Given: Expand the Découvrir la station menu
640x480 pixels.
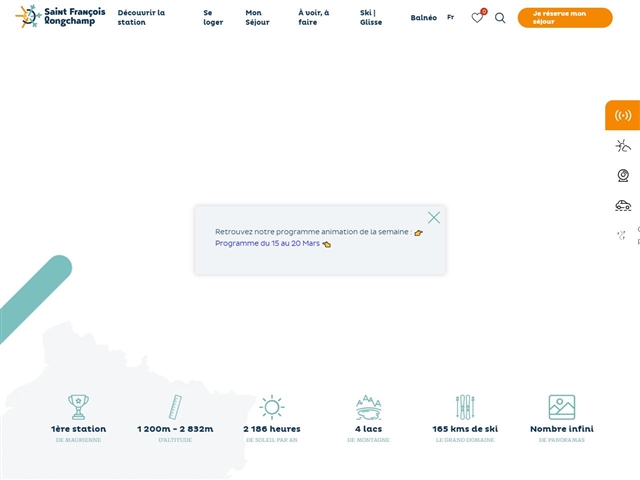Looking at the screenshot, I should click(x=141, y=18).
